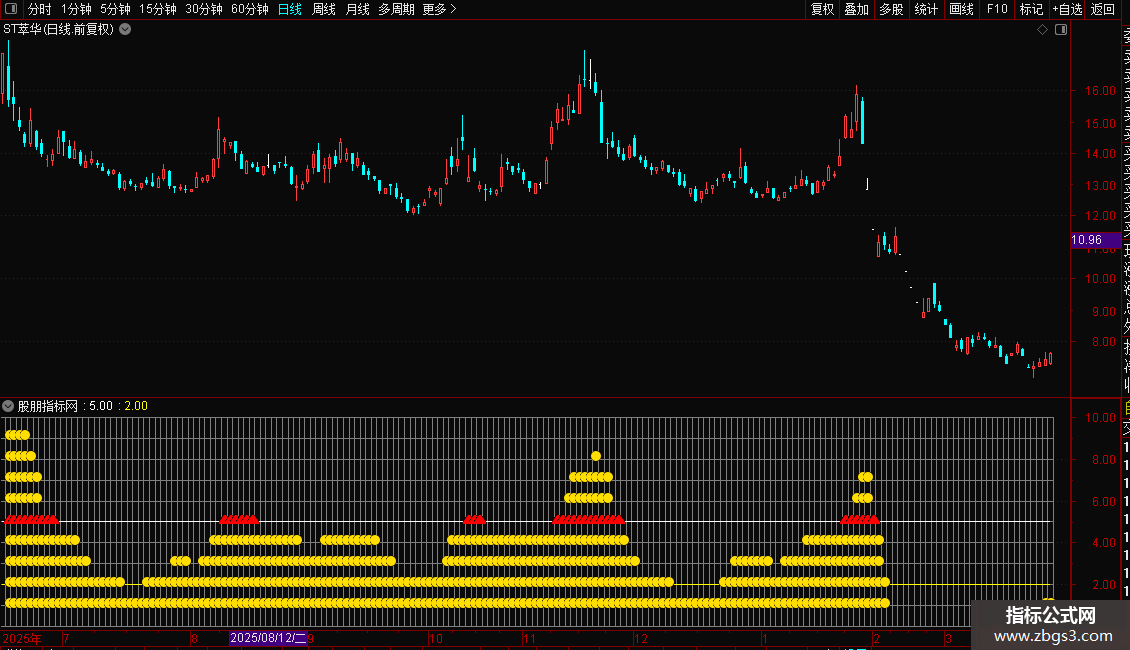The image size is (1130, 650).
Task: Select the 5分钟 period tab
Action: (115, 10)
